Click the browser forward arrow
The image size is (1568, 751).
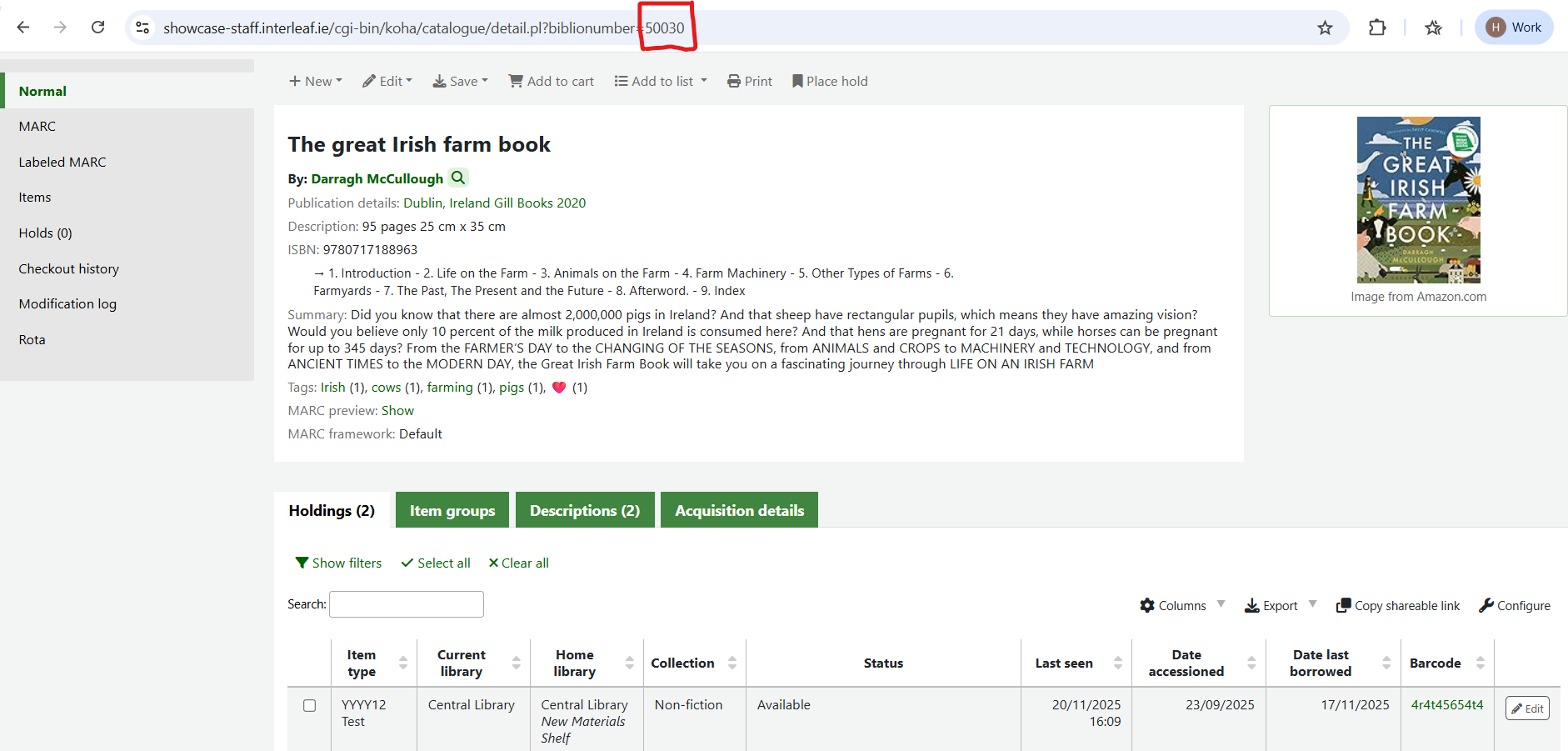pos(60,28)
